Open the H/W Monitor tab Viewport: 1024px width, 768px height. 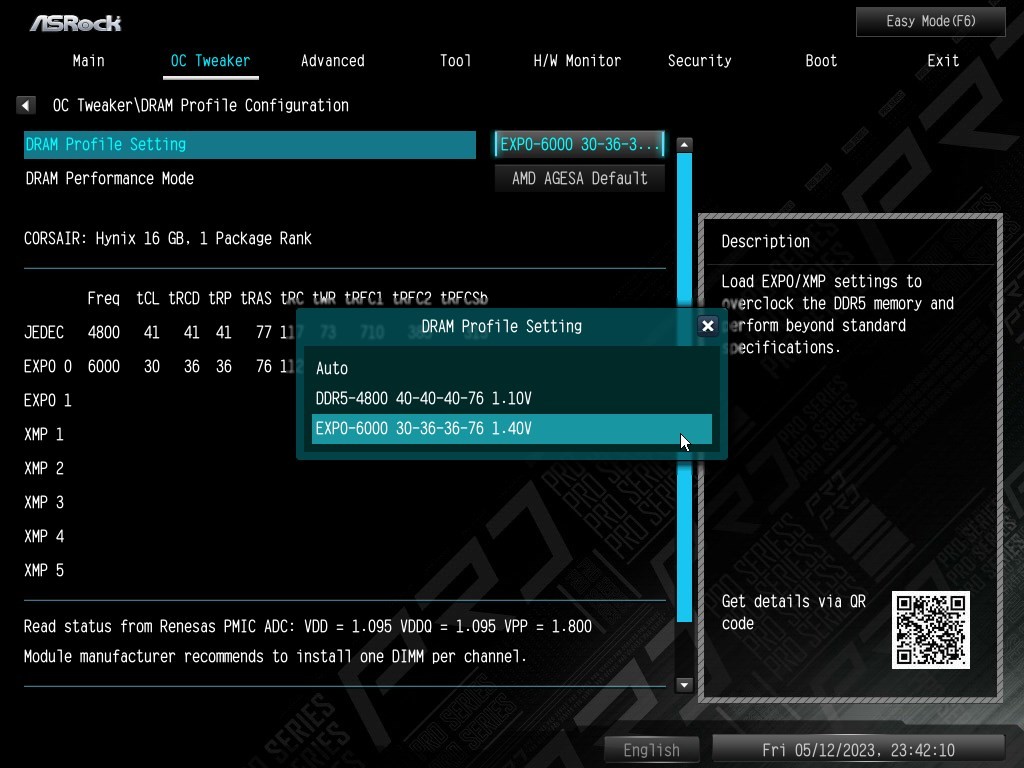coord(577,61)
